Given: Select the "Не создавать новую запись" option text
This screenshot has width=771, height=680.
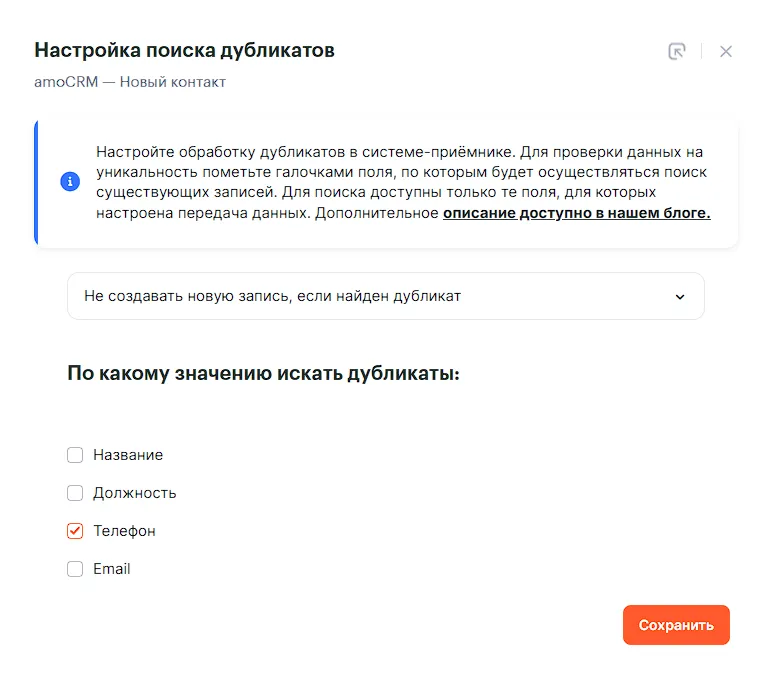Looking at the screenshot, I should click(272, 296).
